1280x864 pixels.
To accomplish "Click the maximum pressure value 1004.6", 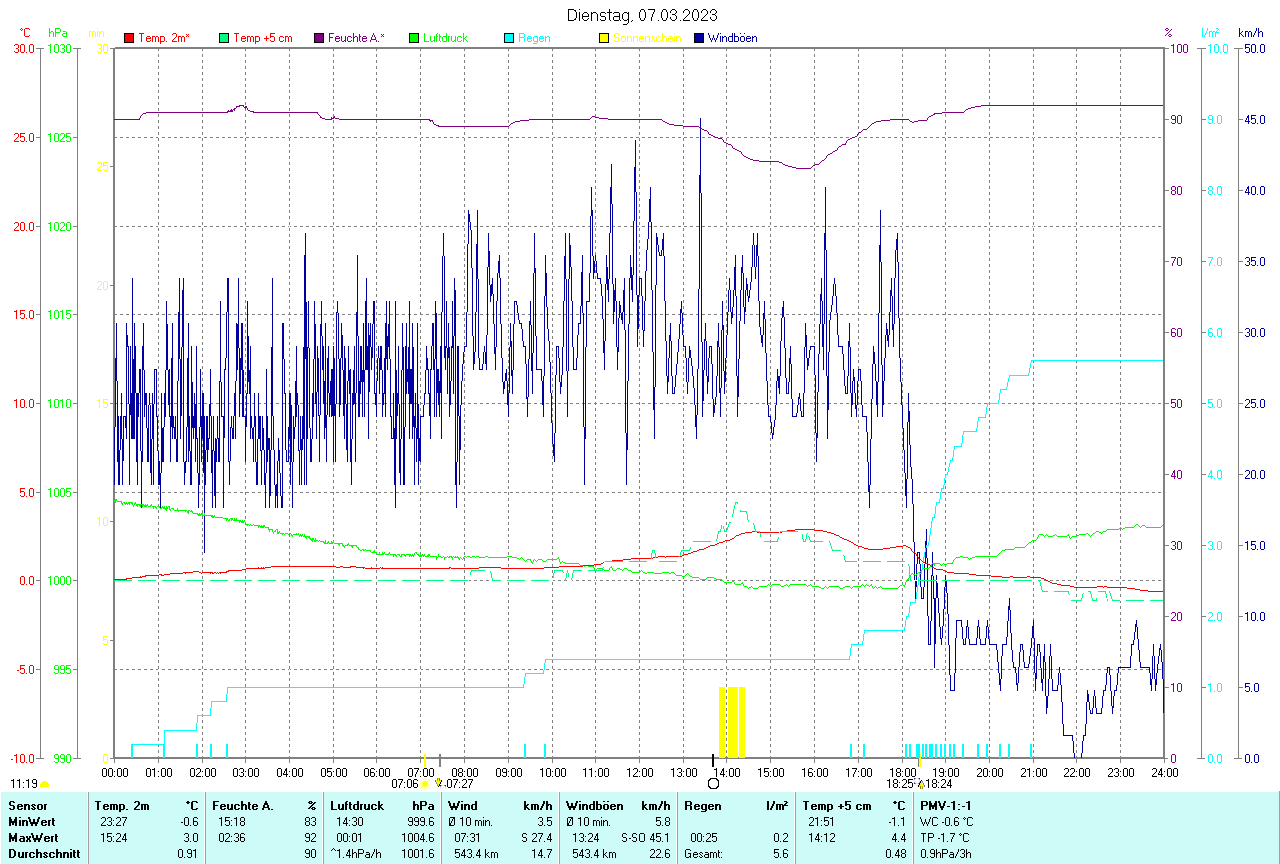I will [x=416, y=837].
